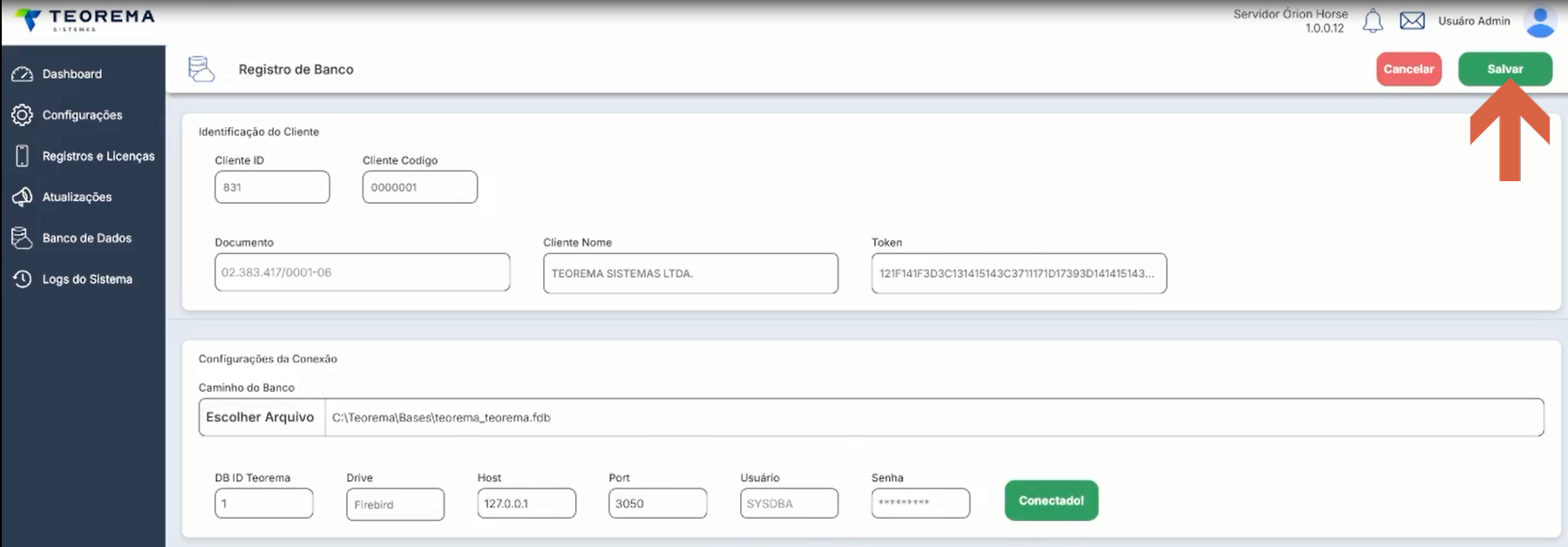Click the Caminho do Banco path field
This screenshot has height=547, width=1568.
934,417
